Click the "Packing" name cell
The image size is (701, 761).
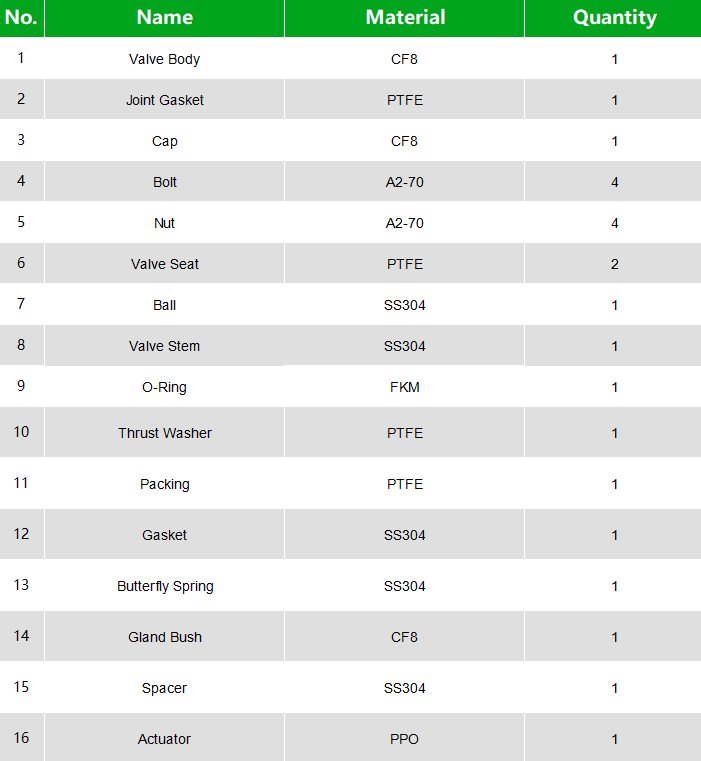[164, 484]
